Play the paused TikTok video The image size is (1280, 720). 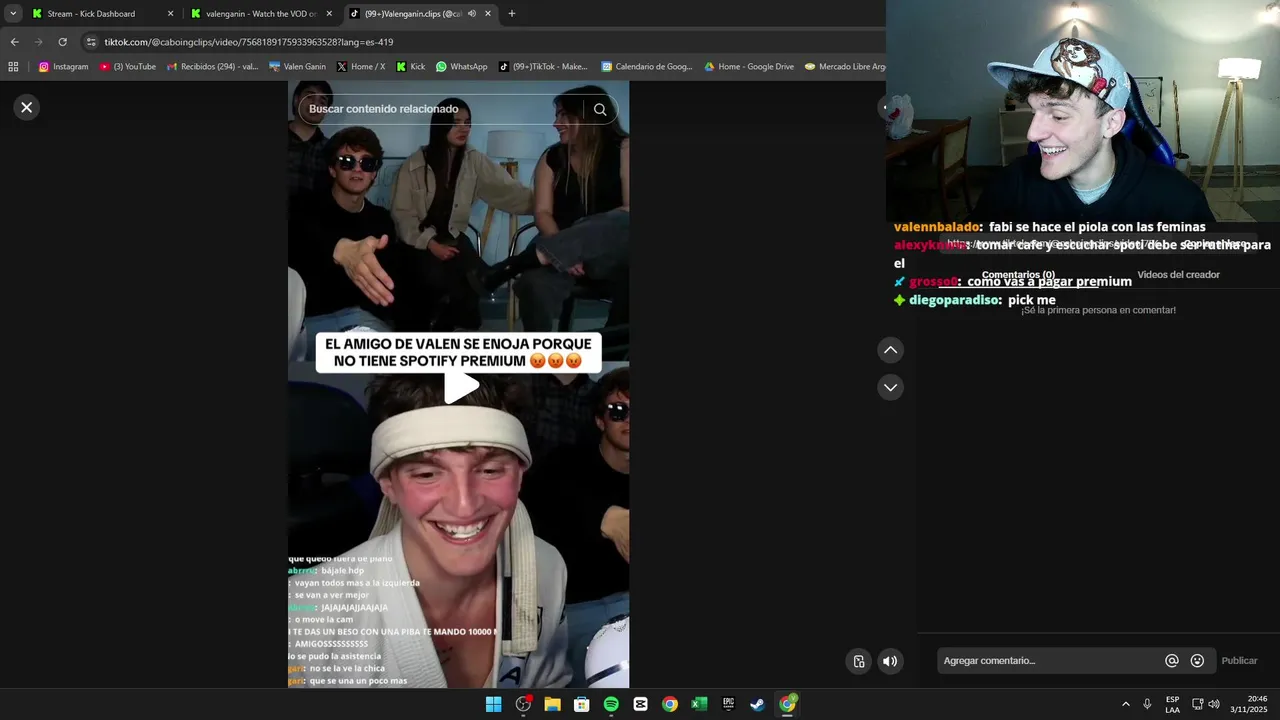(x=460, y=387)
